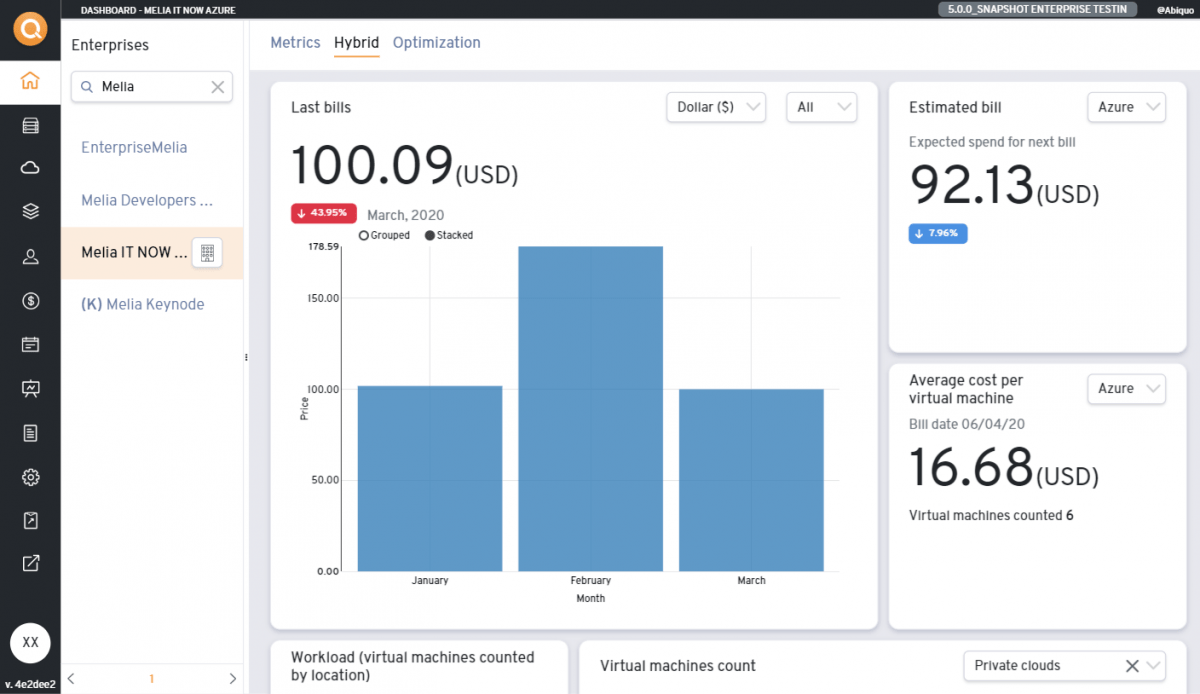Open the layers stack icon in sidebar
This screenshot has height=694, width=1200.
(30, 211)
